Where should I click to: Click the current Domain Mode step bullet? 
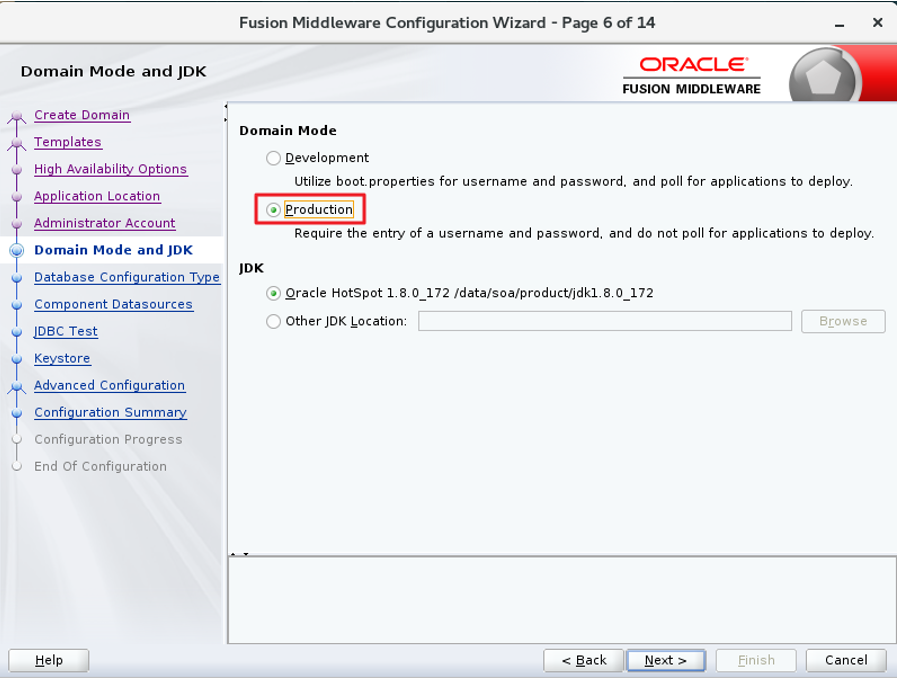tap(17, 251)
